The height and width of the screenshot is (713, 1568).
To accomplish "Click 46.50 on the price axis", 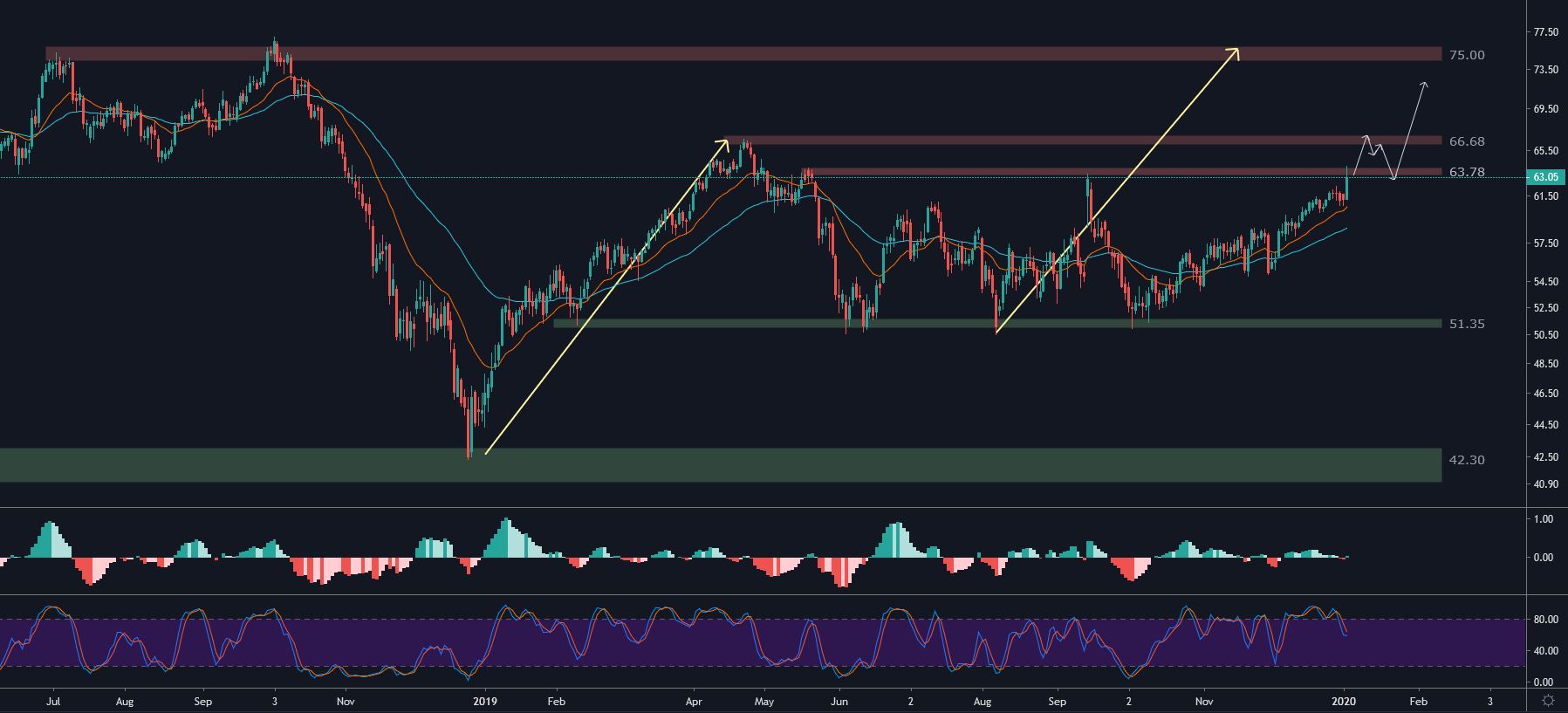I will pyautogui.click(x=1545, y=394).
